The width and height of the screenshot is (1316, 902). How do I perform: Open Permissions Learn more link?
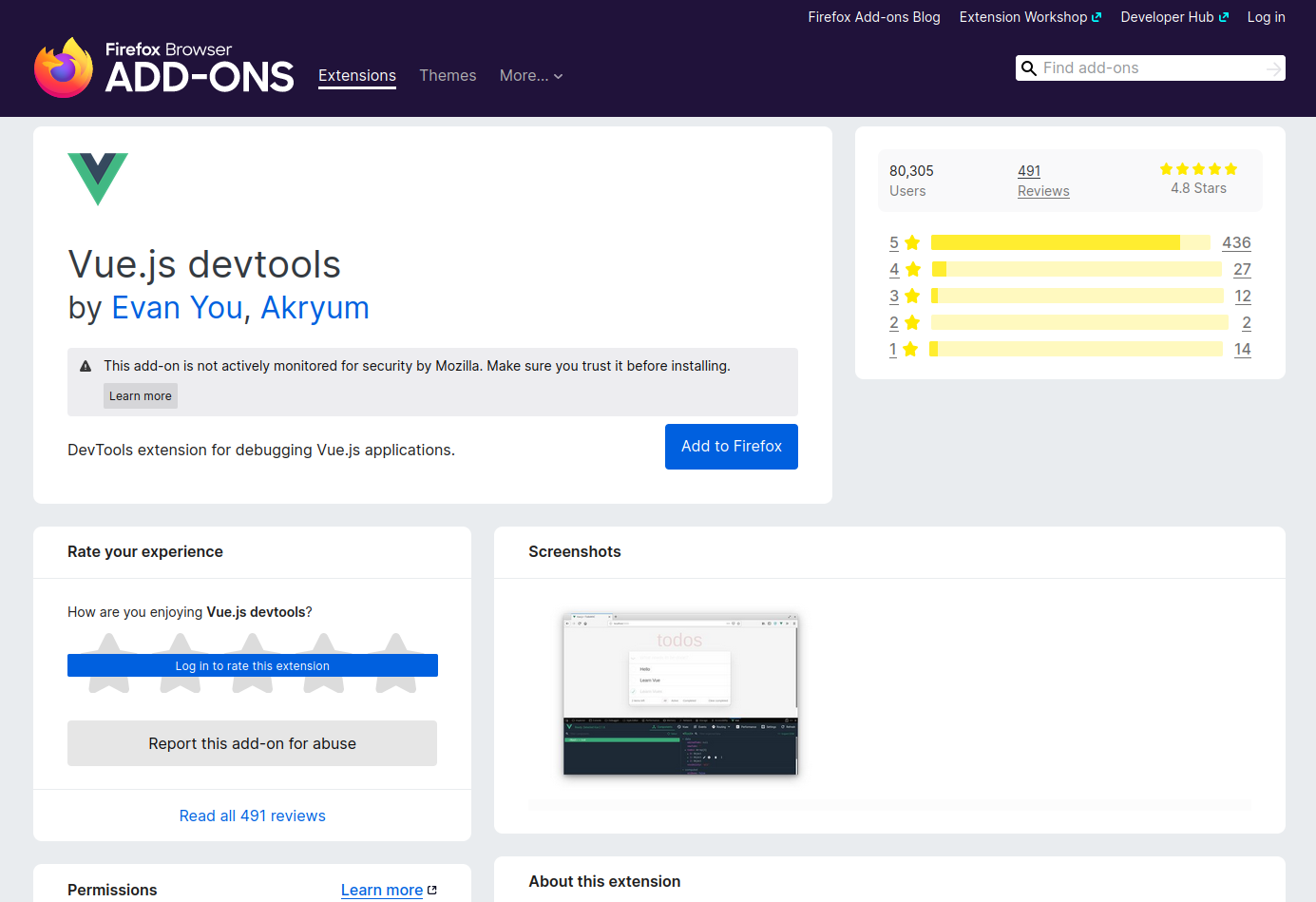click(x=382, y=891)
